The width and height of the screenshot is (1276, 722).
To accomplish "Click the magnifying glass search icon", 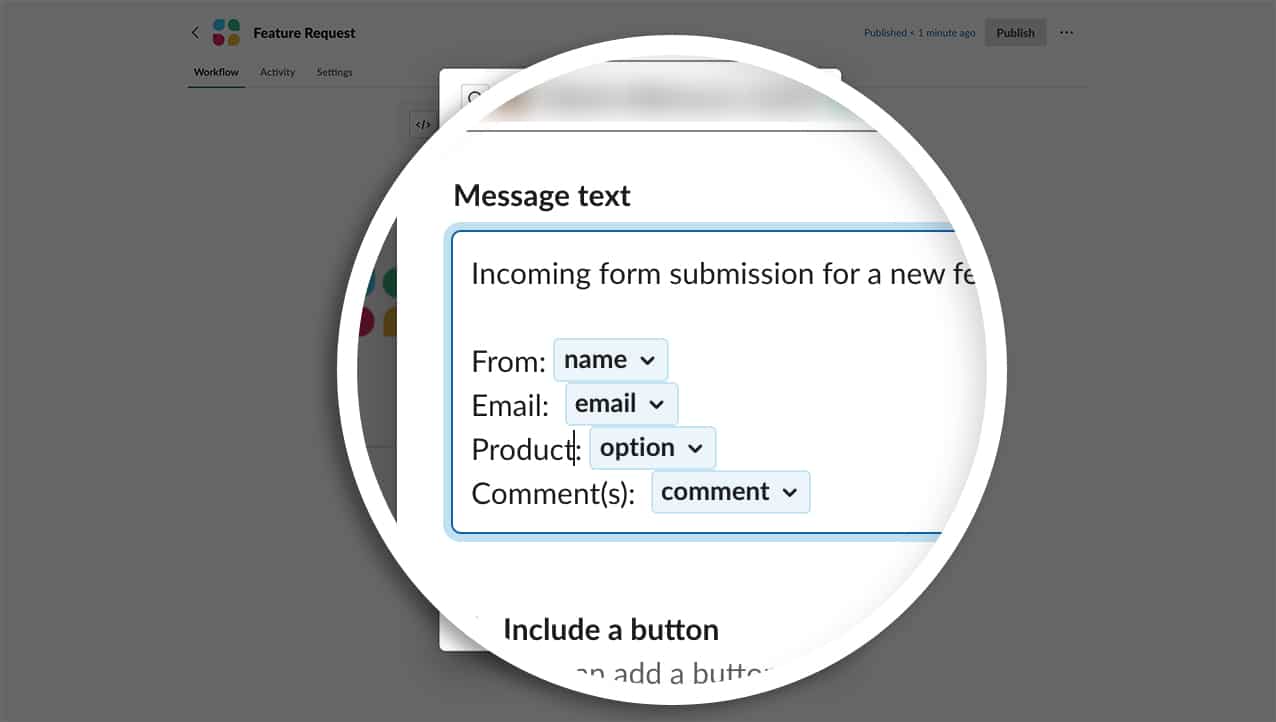I will [x=476, y=97].
